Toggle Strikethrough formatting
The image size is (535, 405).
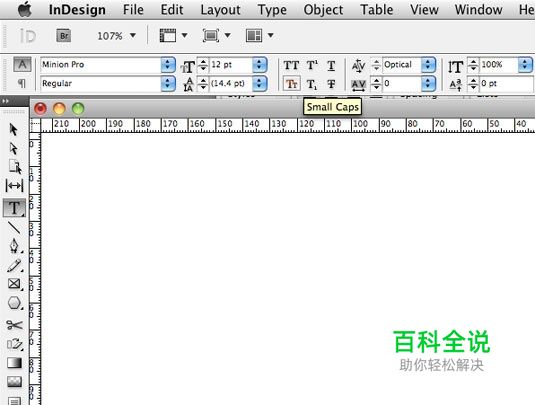tap(331, 84)
